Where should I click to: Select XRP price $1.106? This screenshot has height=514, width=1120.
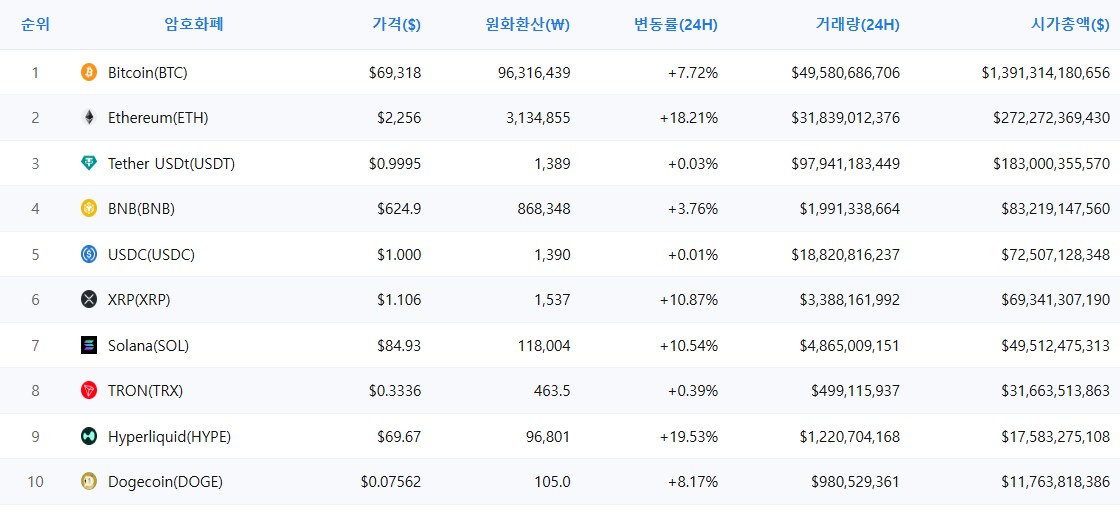[x=399, y=300]
